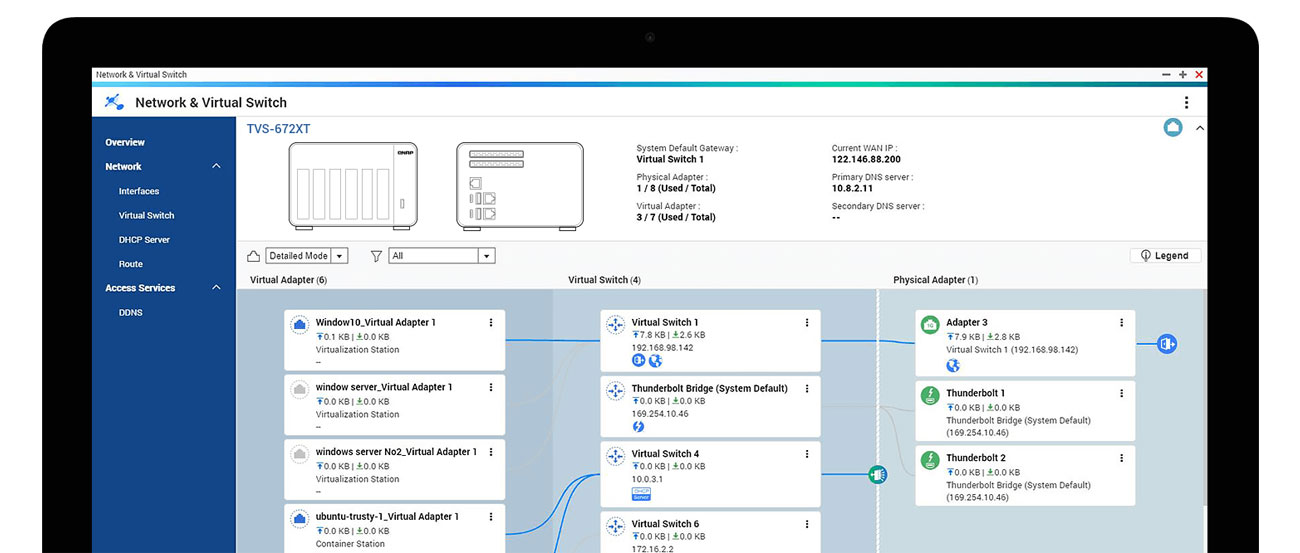Click Virtual Adapter (6) column header
Image resolution: width=1300 pixels, height=553 pixels.
click(288, 280)
